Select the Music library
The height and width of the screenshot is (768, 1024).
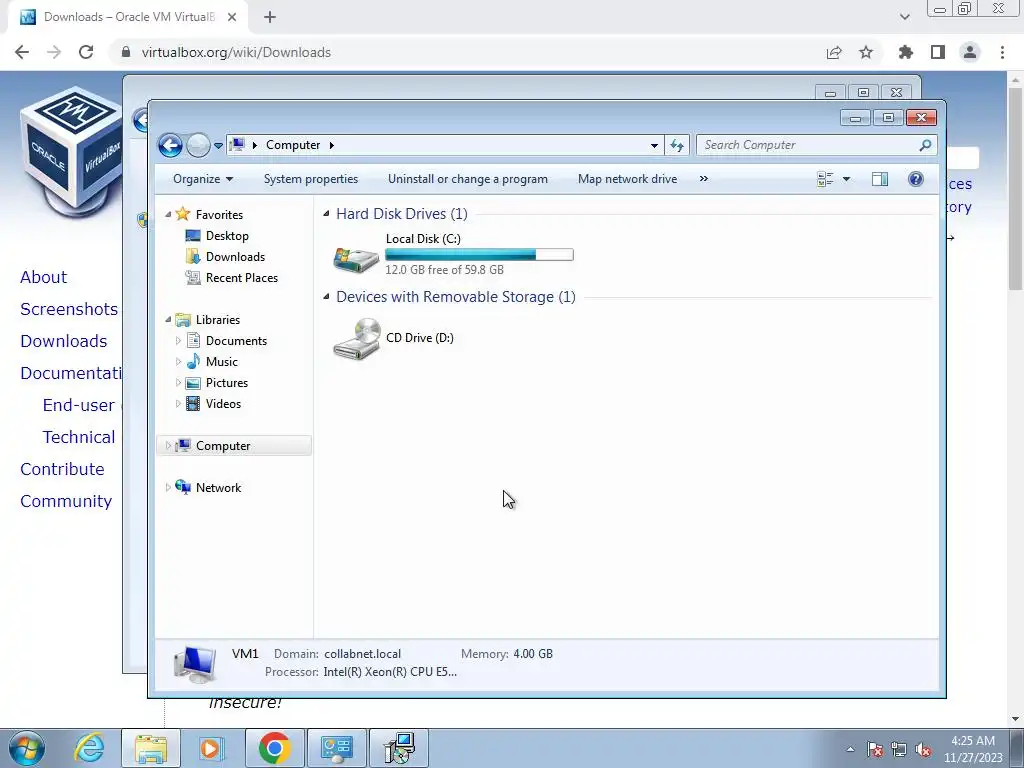point(221,362)
